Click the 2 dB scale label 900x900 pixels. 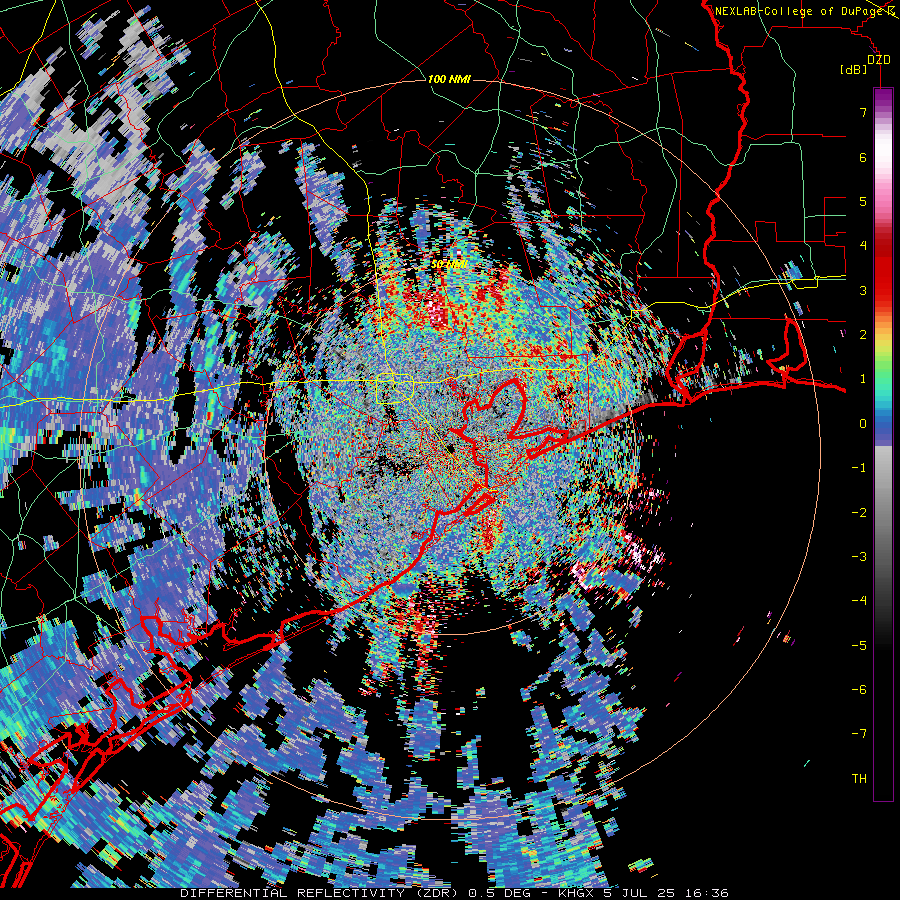tap(863, 335)
